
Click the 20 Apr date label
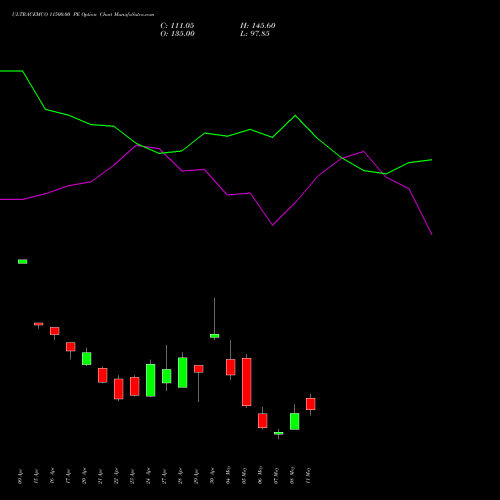pos(84,476)
